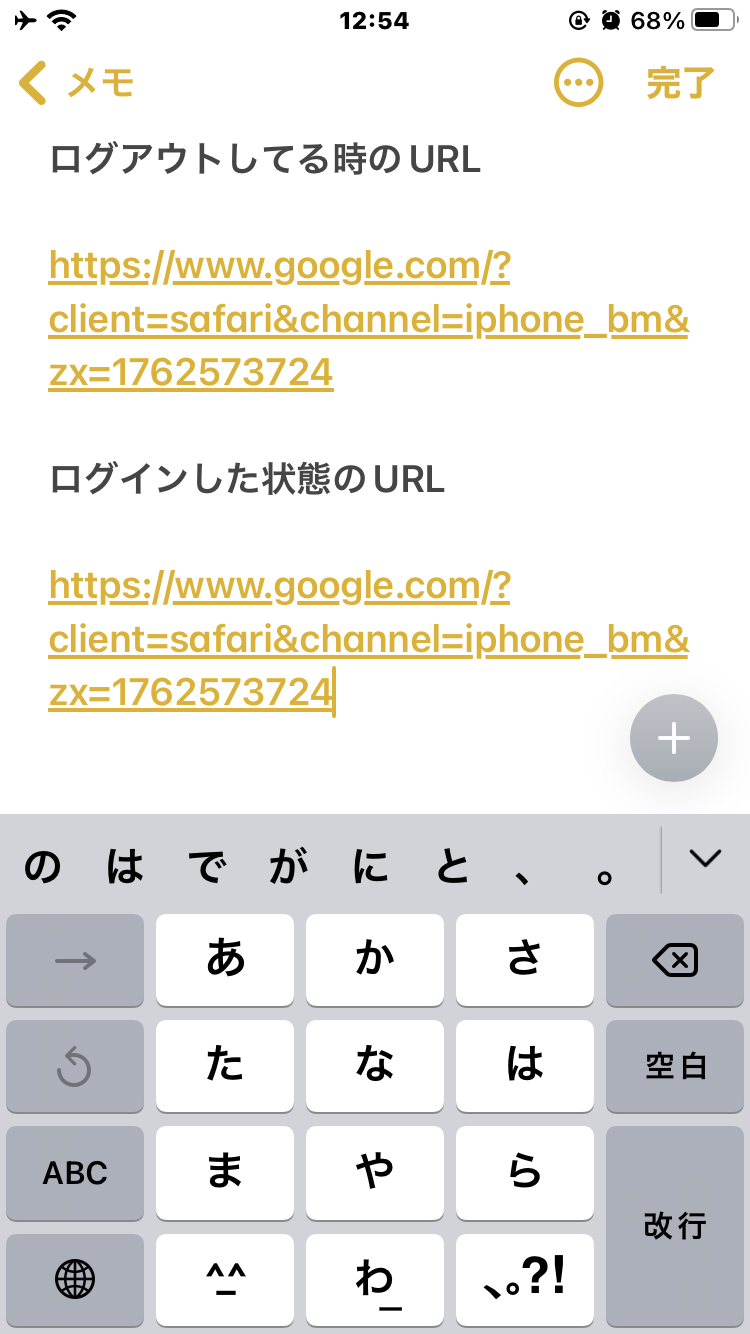Select the ログインした状態のURL heading text

pos(247,479)
